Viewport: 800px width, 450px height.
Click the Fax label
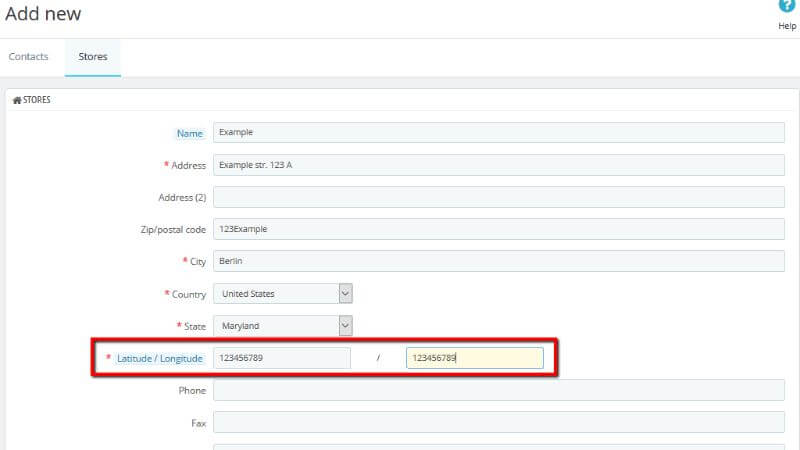click(198, 423)
